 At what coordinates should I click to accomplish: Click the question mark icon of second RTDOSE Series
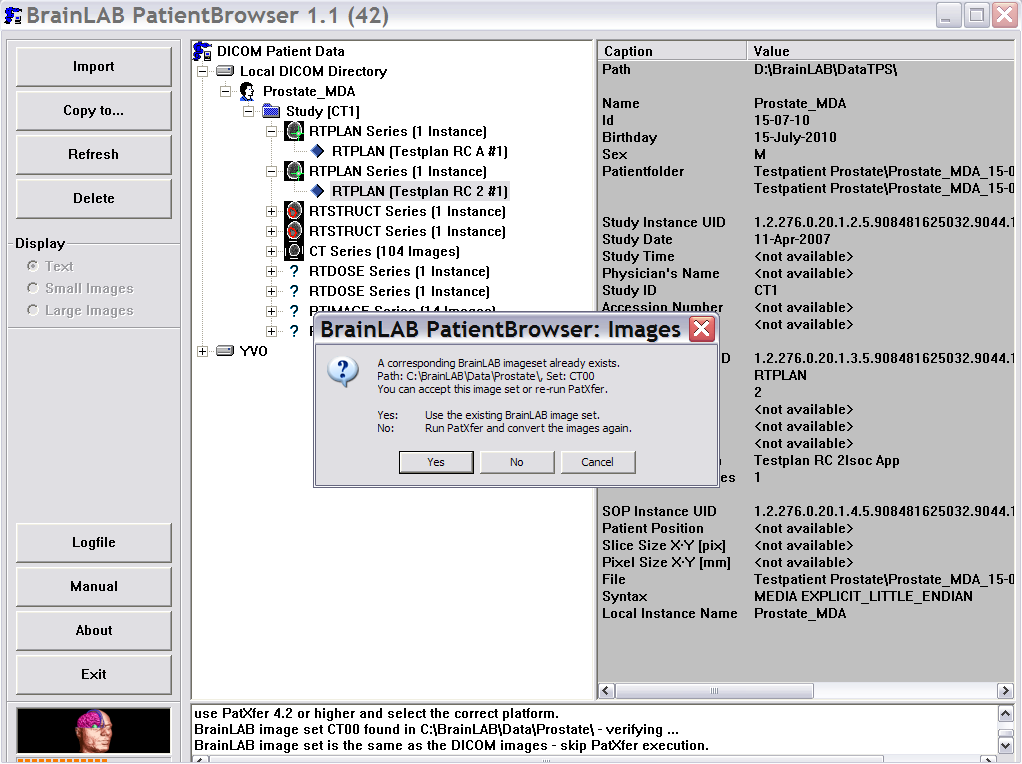pyautogui.click(x=294, y=291)
